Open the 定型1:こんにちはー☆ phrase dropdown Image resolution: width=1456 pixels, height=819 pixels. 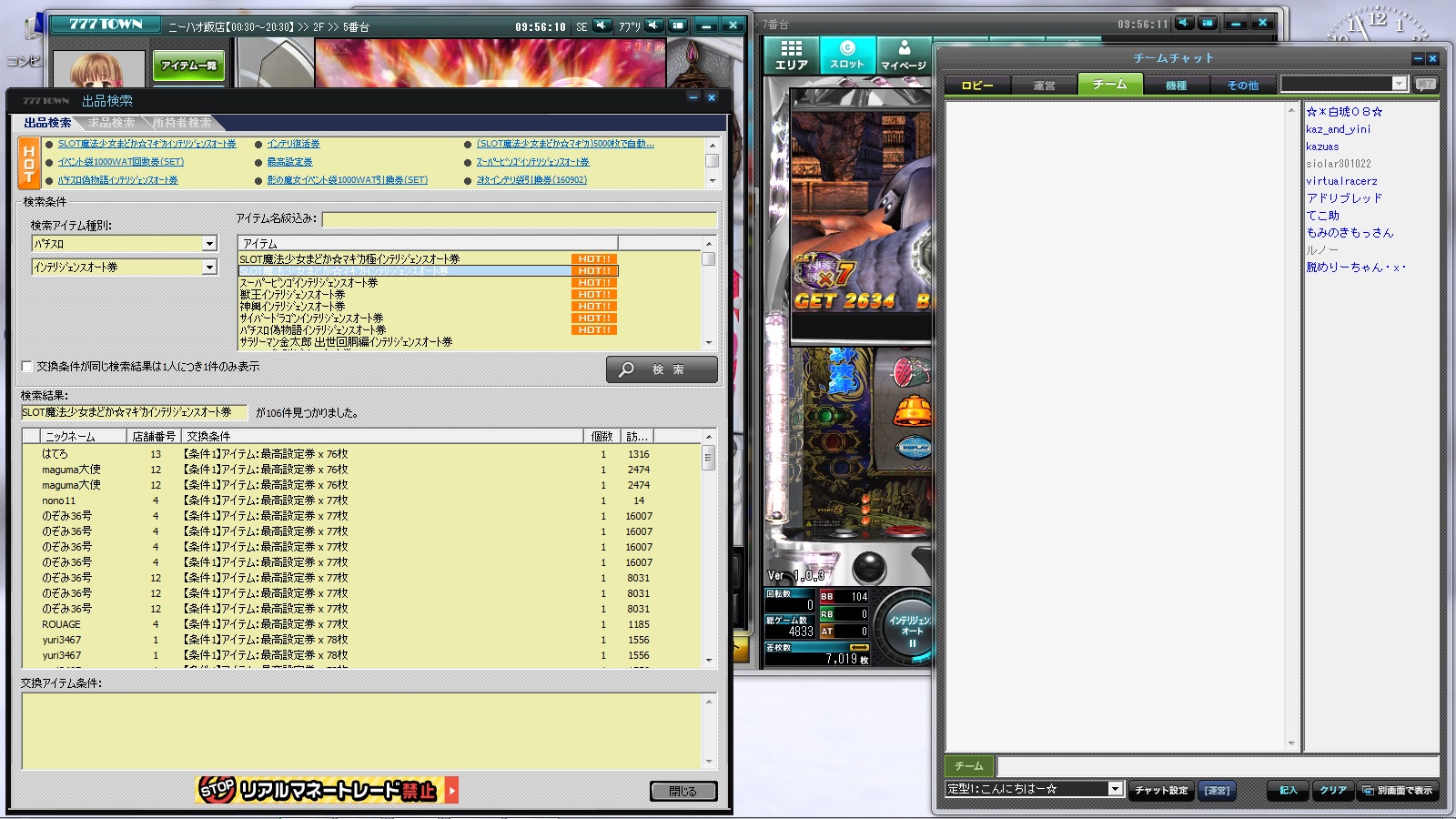click(1035, 789)
